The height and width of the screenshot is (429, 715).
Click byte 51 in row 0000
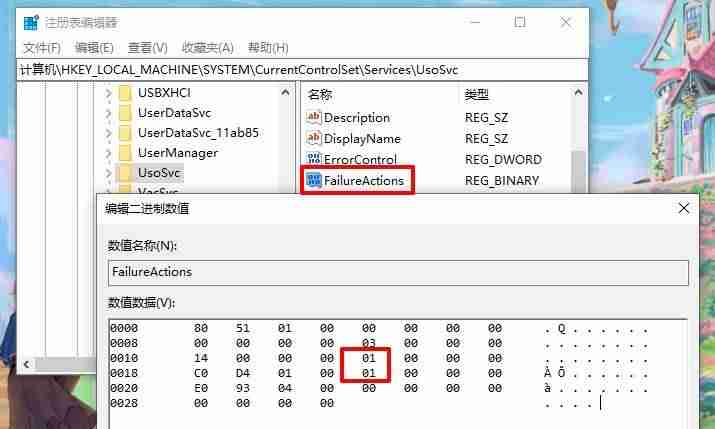pos(243,328)
